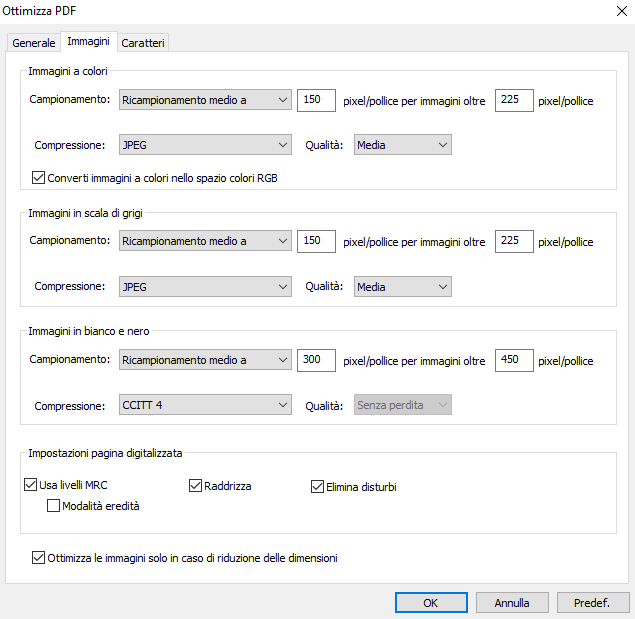Toggle the Usa livelli MRC checkbox
The height and width of the screenshot is (619, 635).
(x=30, y=485)
